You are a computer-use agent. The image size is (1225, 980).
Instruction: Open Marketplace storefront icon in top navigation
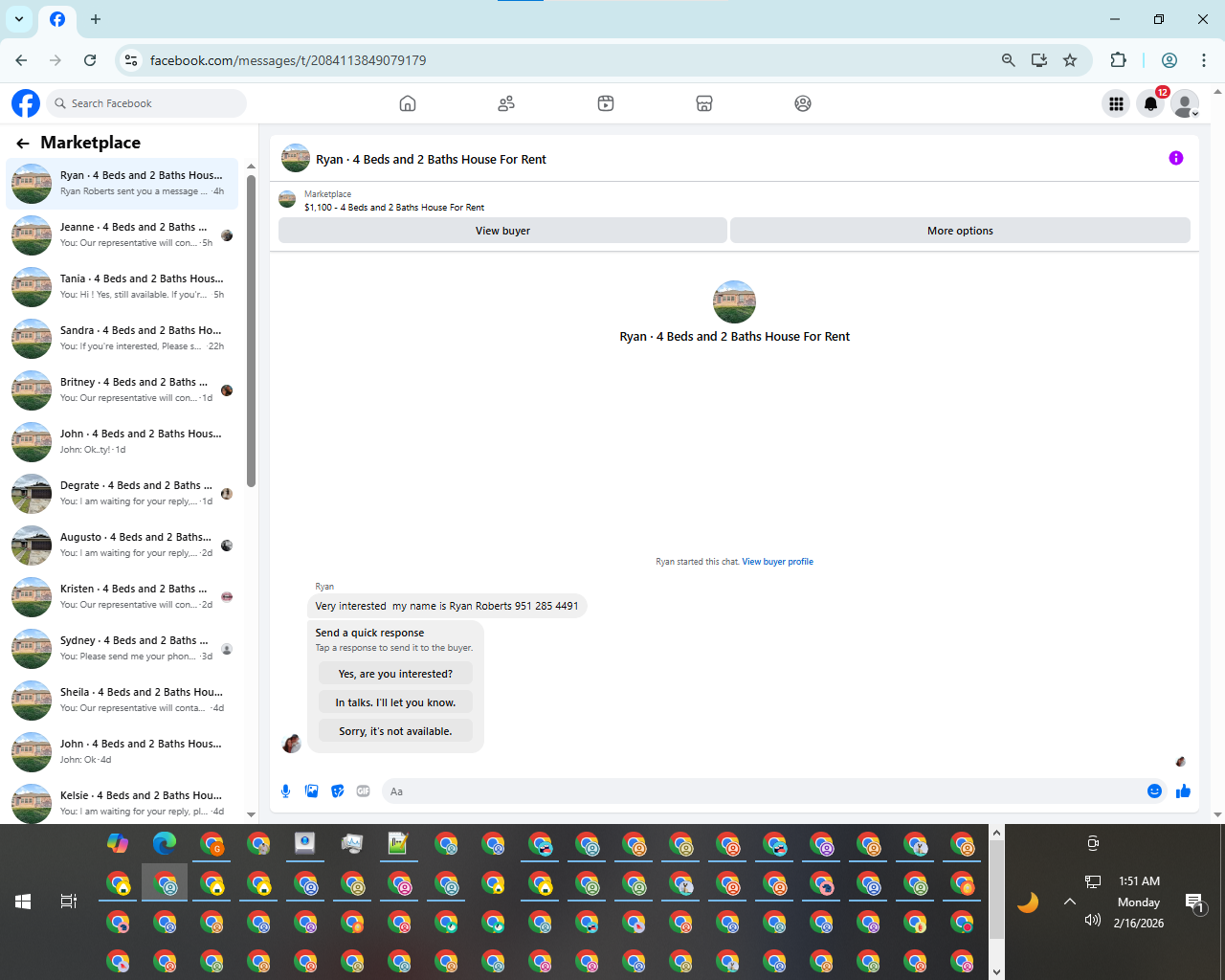click(x=704, y=103)
